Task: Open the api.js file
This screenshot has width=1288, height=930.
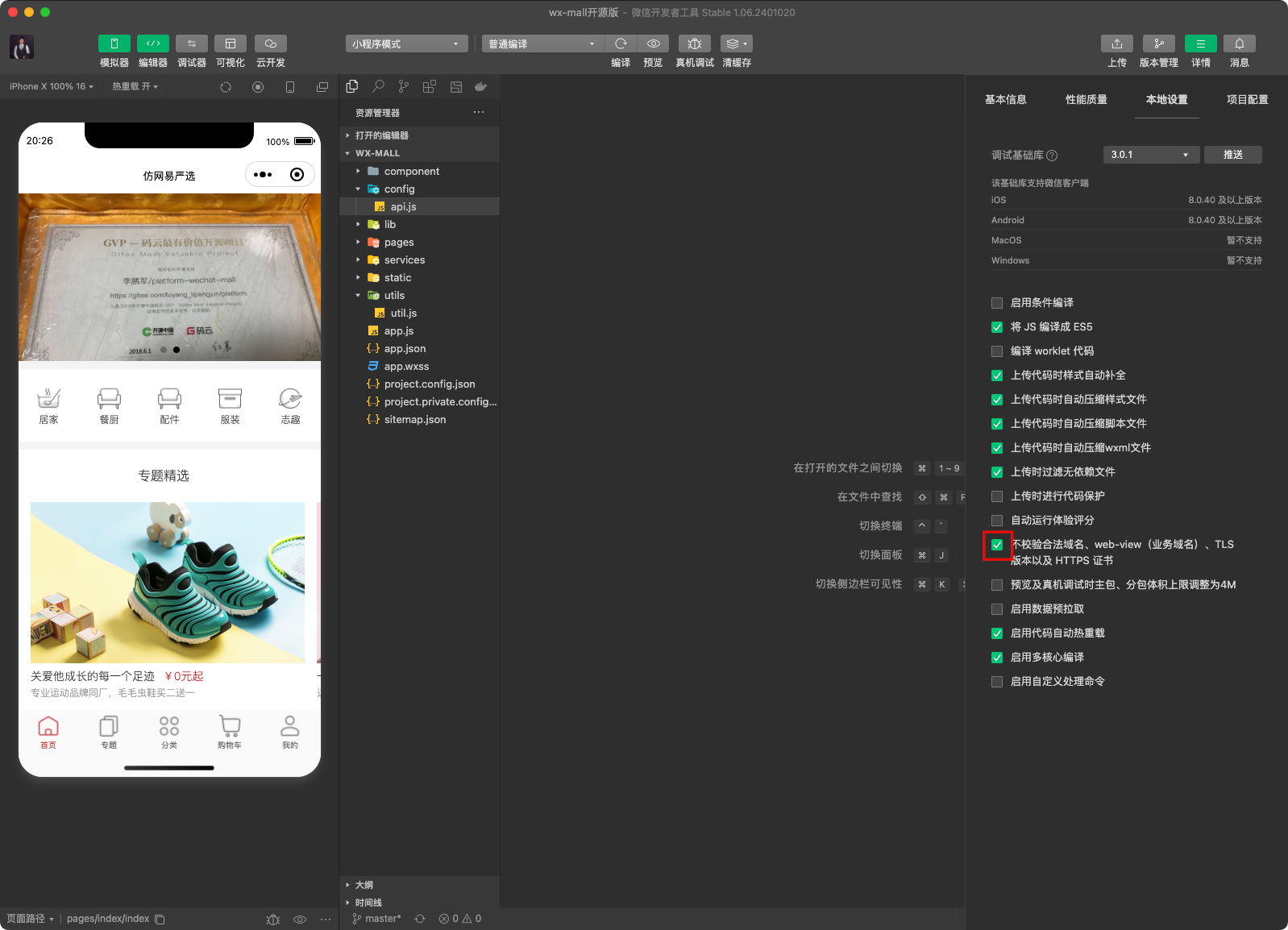Action: point(419,206)
